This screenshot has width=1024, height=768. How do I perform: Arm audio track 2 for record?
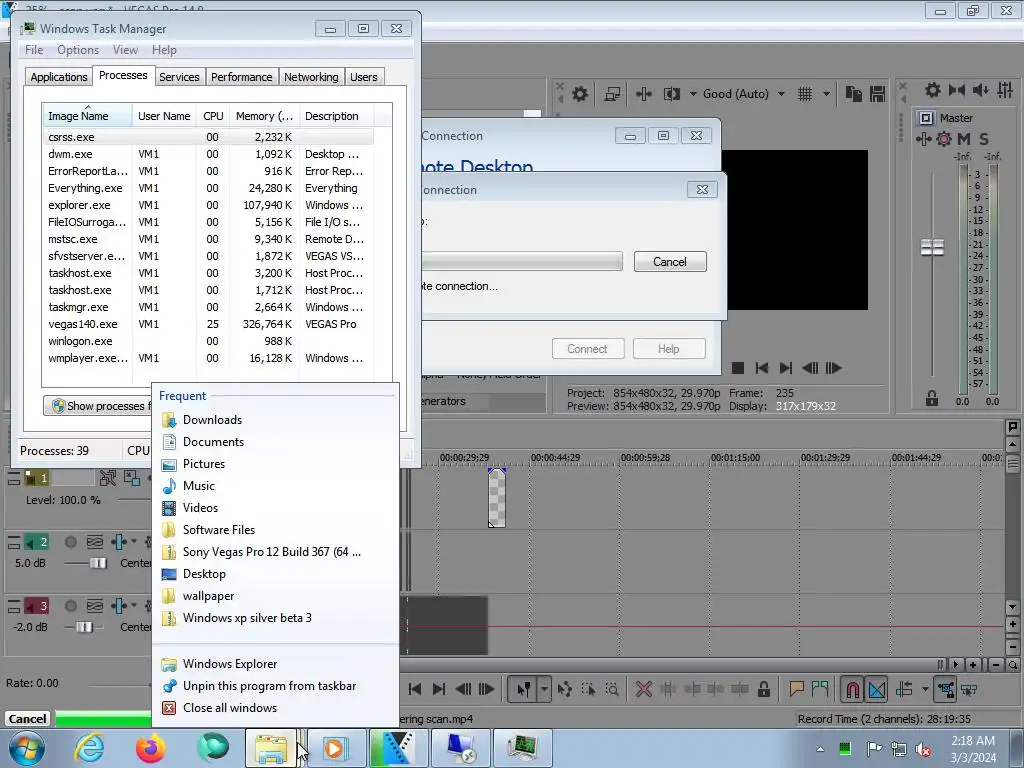tap(71, 542)
